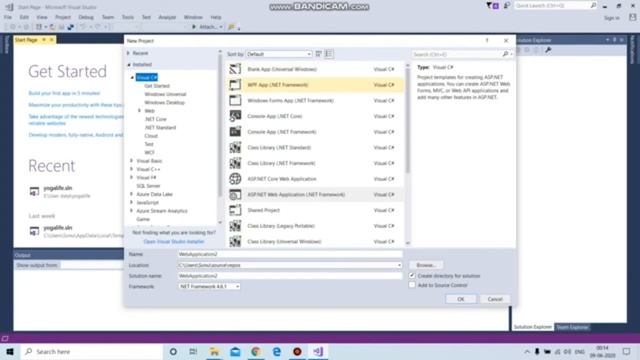Open the Project menu
Viewport: 640px width, 360px height.
[63, 18]
